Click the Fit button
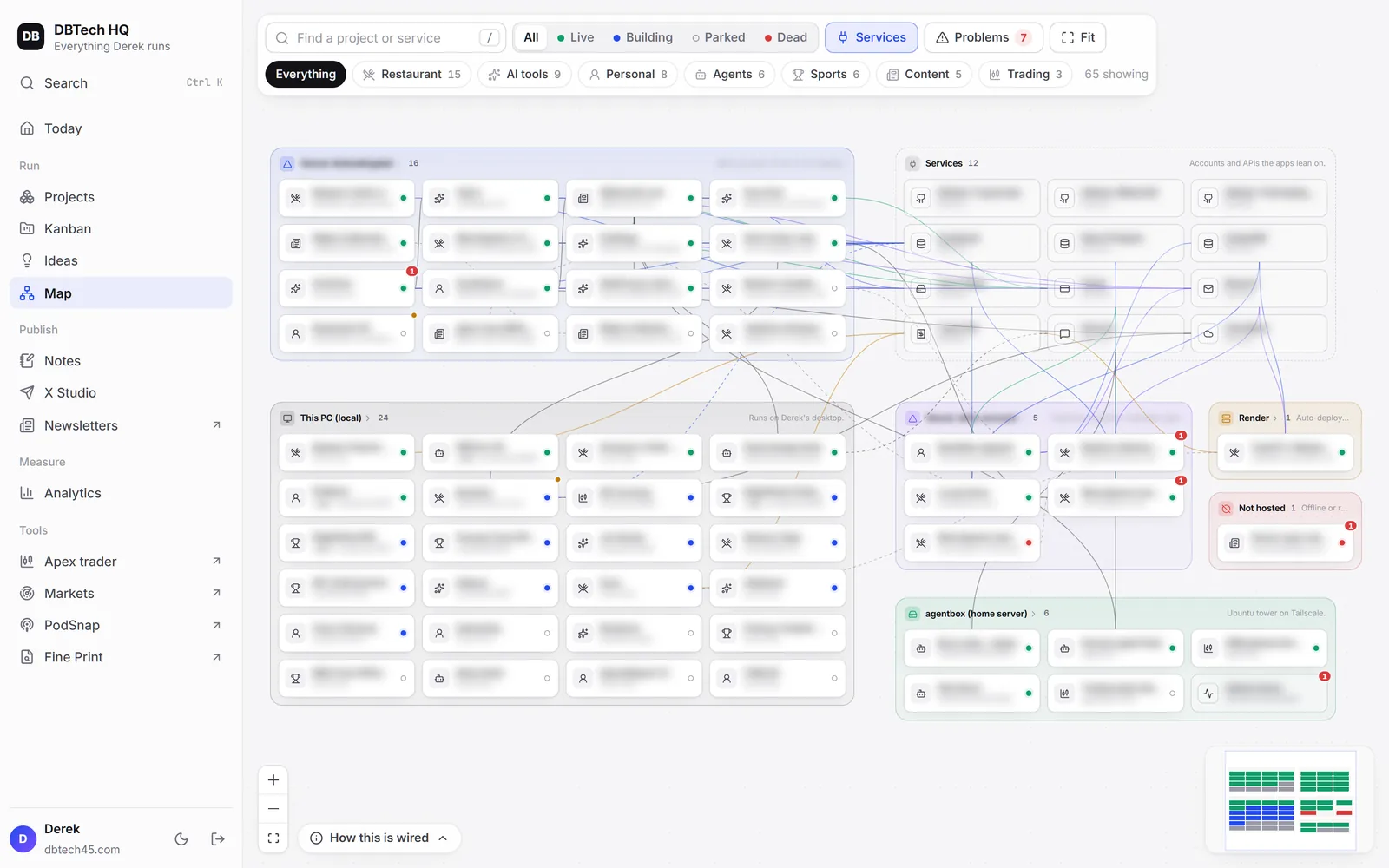1389x868 pixels. pos(1078,37)
